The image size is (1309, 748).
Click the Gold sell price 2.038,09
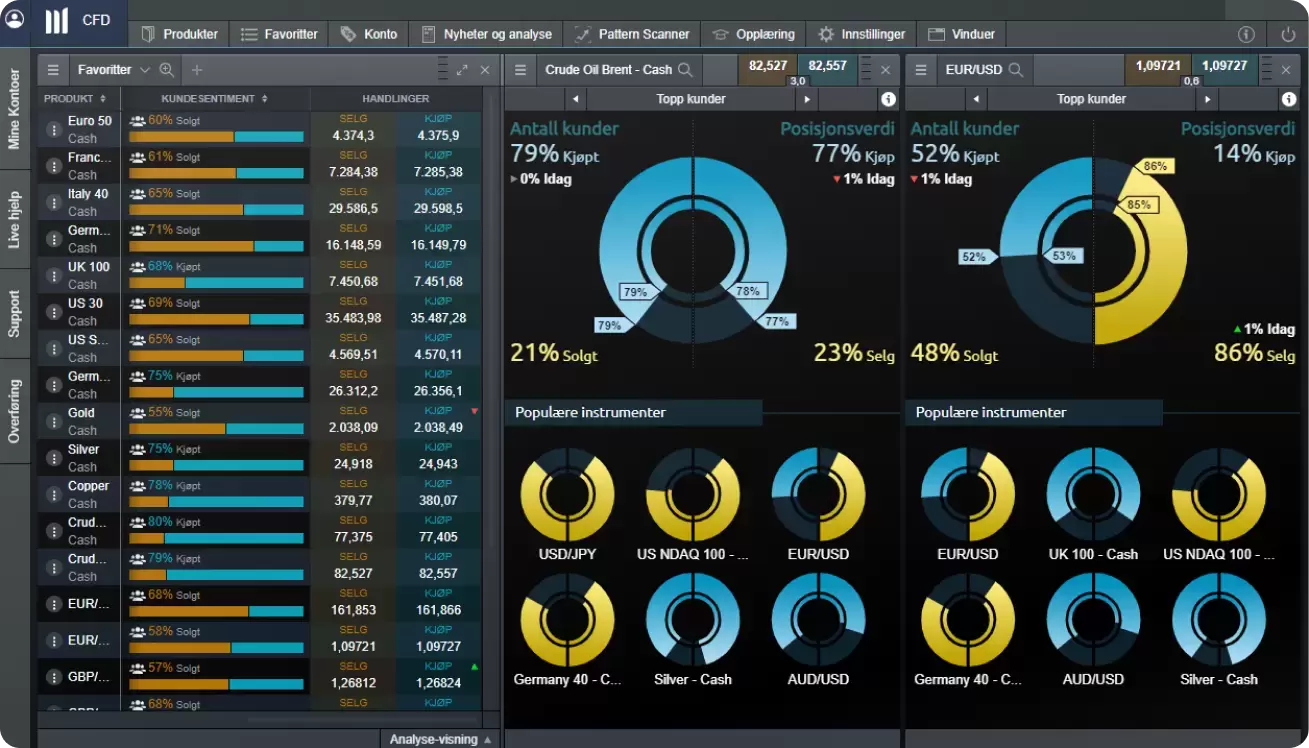point(353,428)
